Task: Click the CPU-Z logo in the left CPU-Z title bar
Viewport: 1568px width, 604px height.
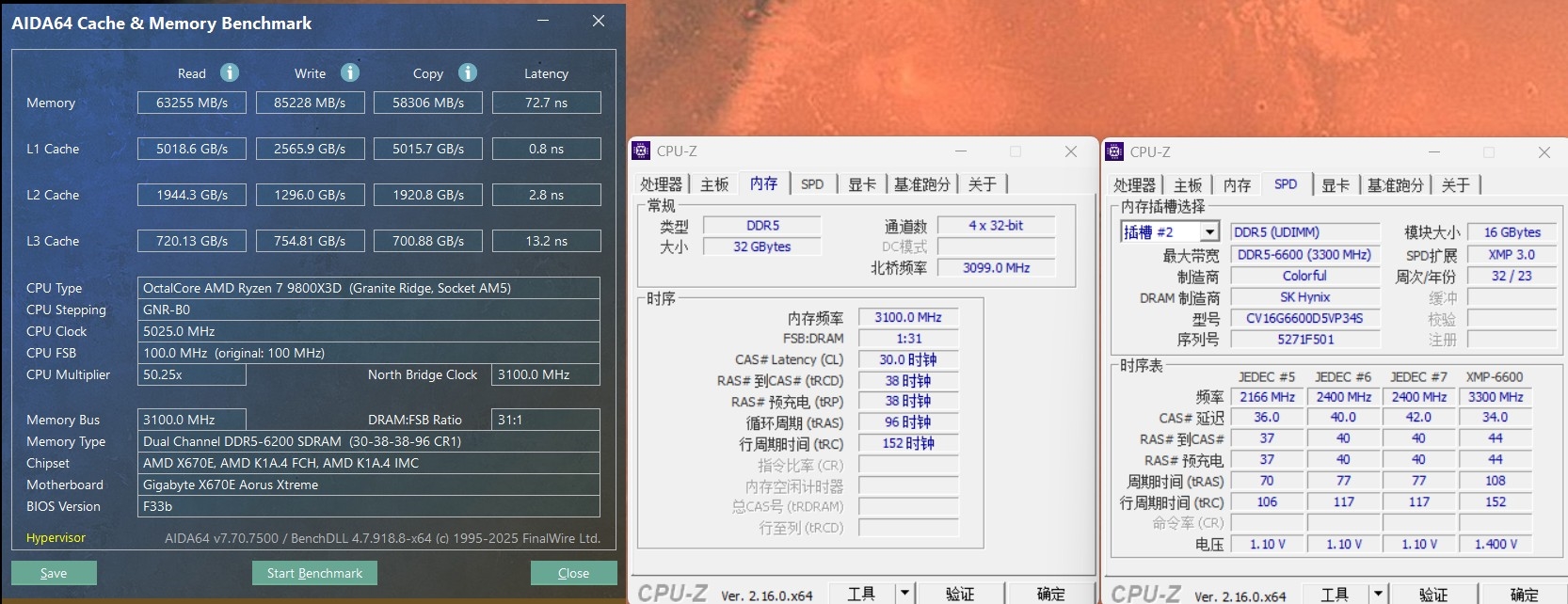Action: [642, 151]
